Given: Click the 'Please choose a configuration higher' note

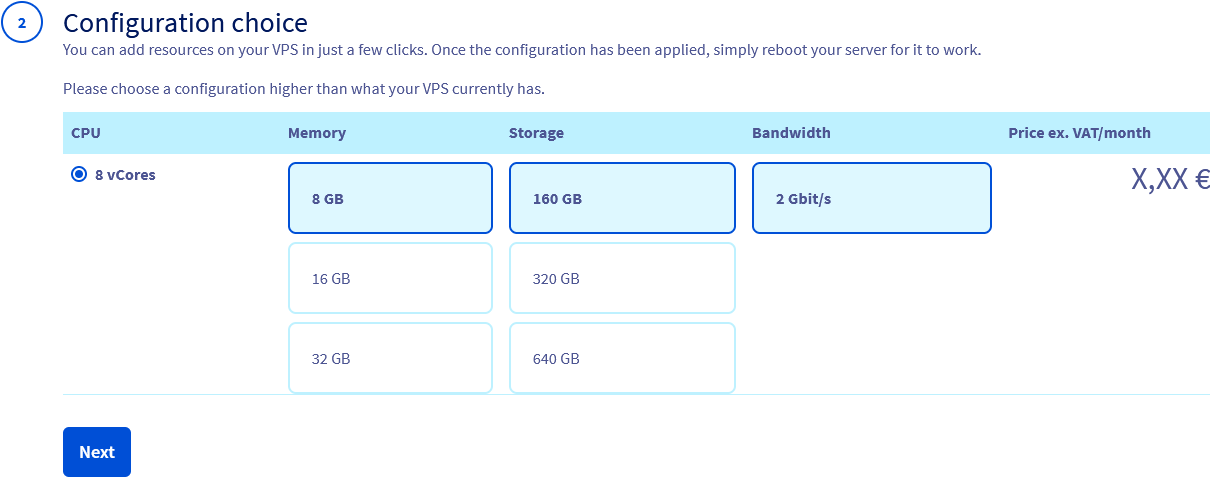Looking at the screenshot, I should click(303, 89).
